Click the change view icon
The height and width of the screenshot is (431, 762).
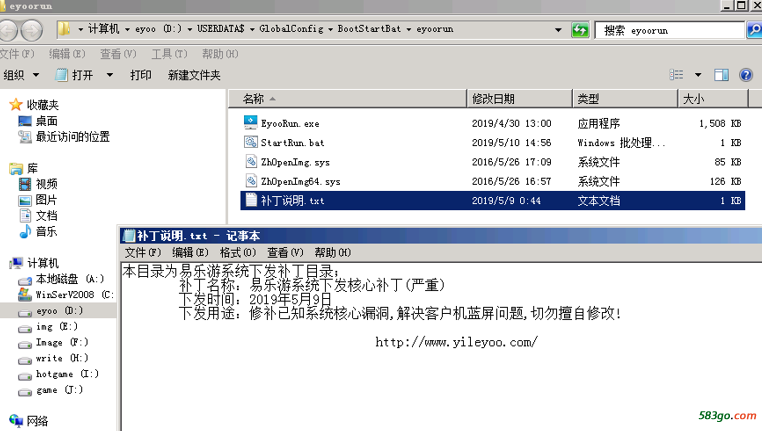coord(677,75)
